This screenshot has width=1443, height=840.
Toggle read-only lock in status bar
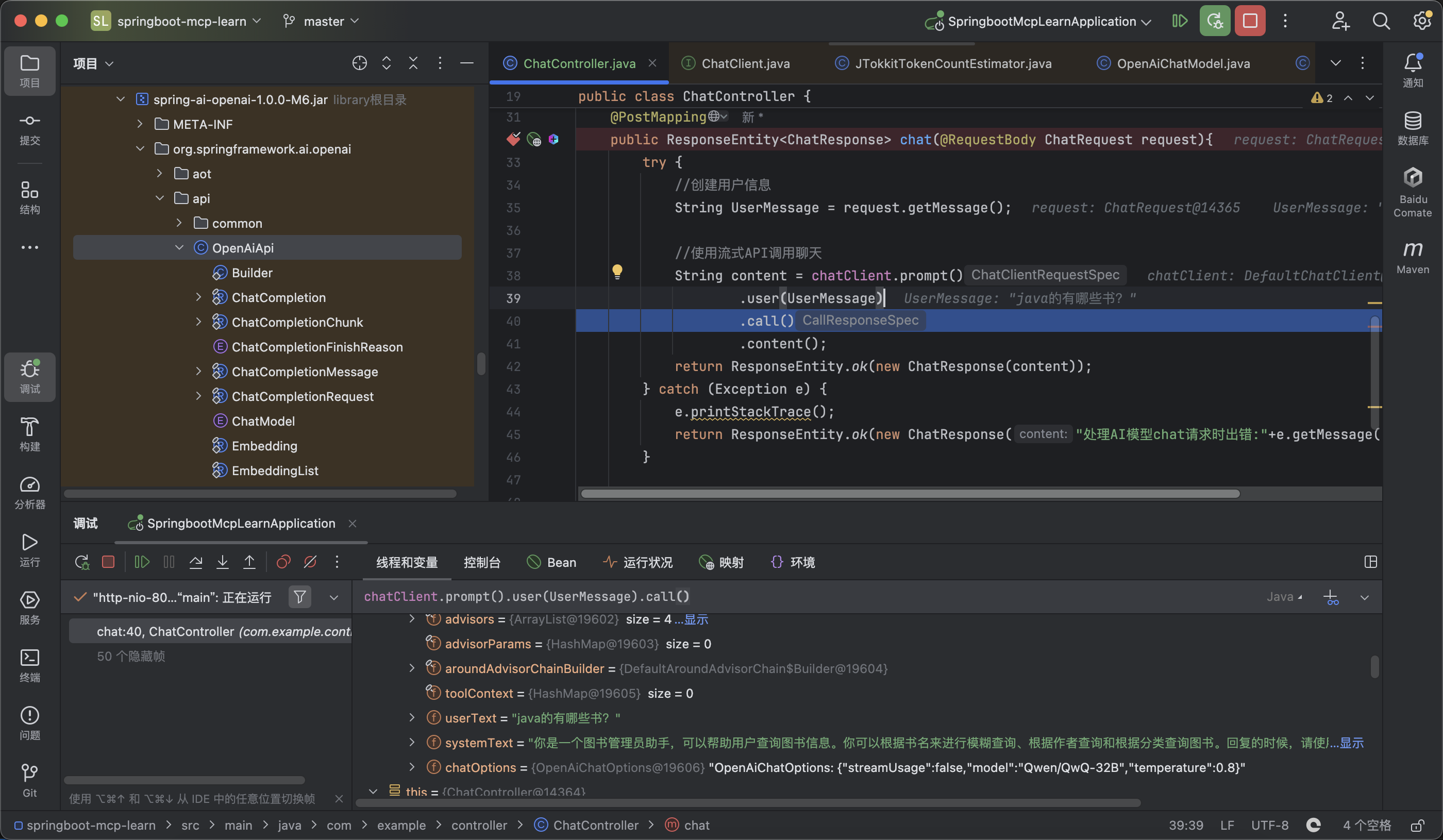(1417, 825)
